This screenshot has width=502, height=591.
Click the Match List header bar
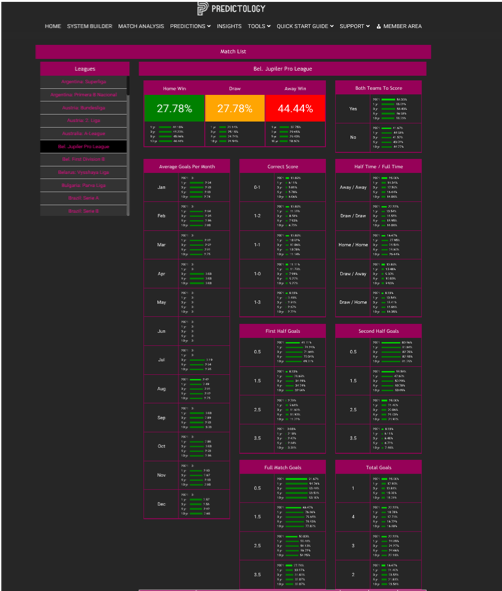(233, 52)
